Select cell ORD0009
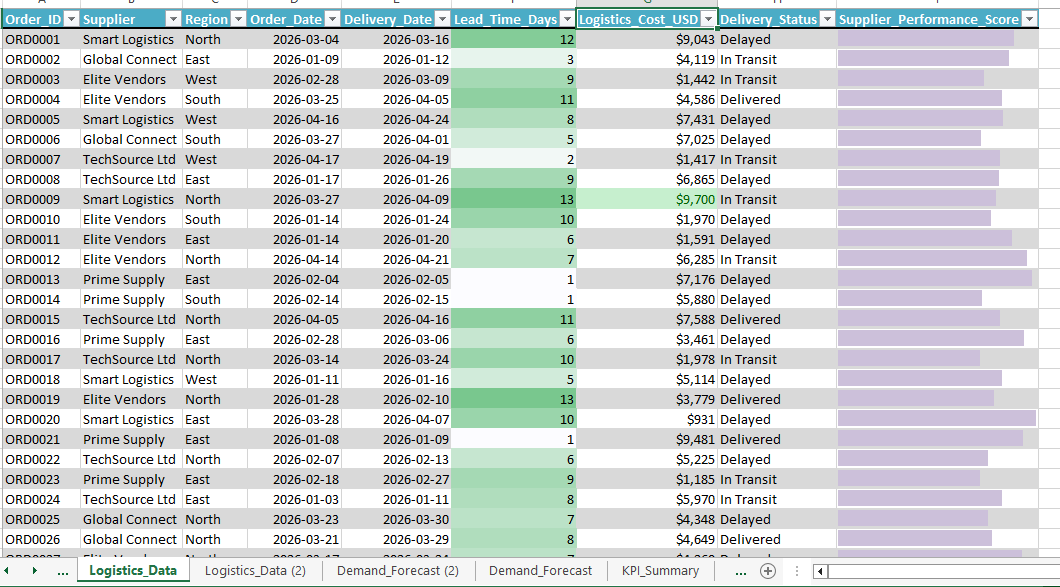This screenshot has height=587, width=1060. pos(41,199)
